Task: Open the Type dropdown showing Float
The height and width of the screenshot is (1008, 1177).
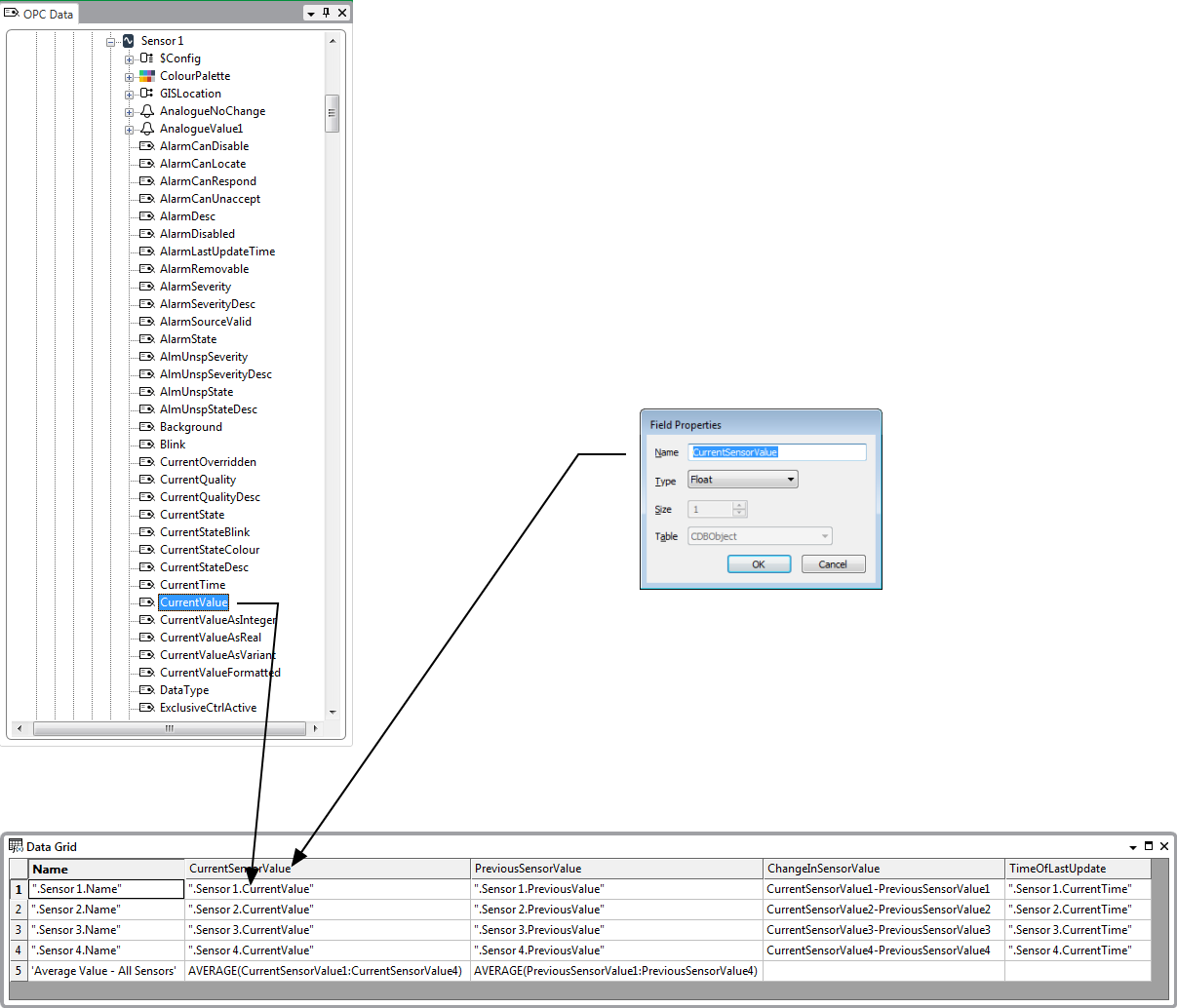Action: coord(743,480)
